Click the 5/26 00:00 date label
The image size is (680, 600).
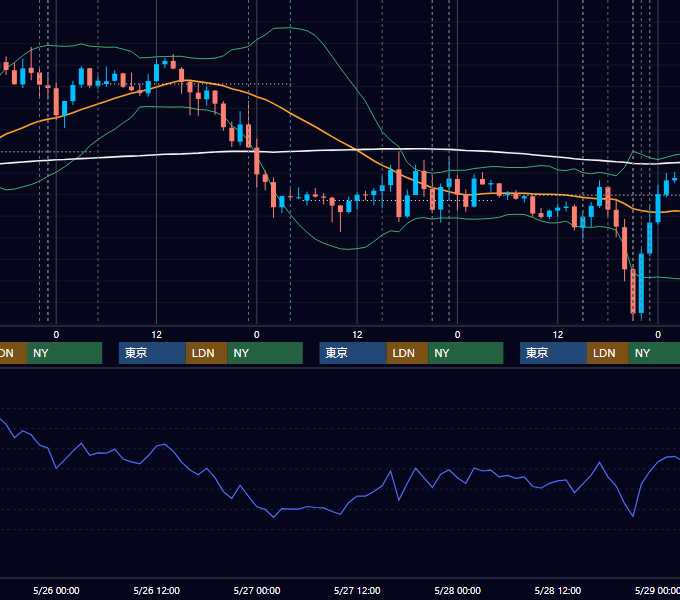[56, 590]
